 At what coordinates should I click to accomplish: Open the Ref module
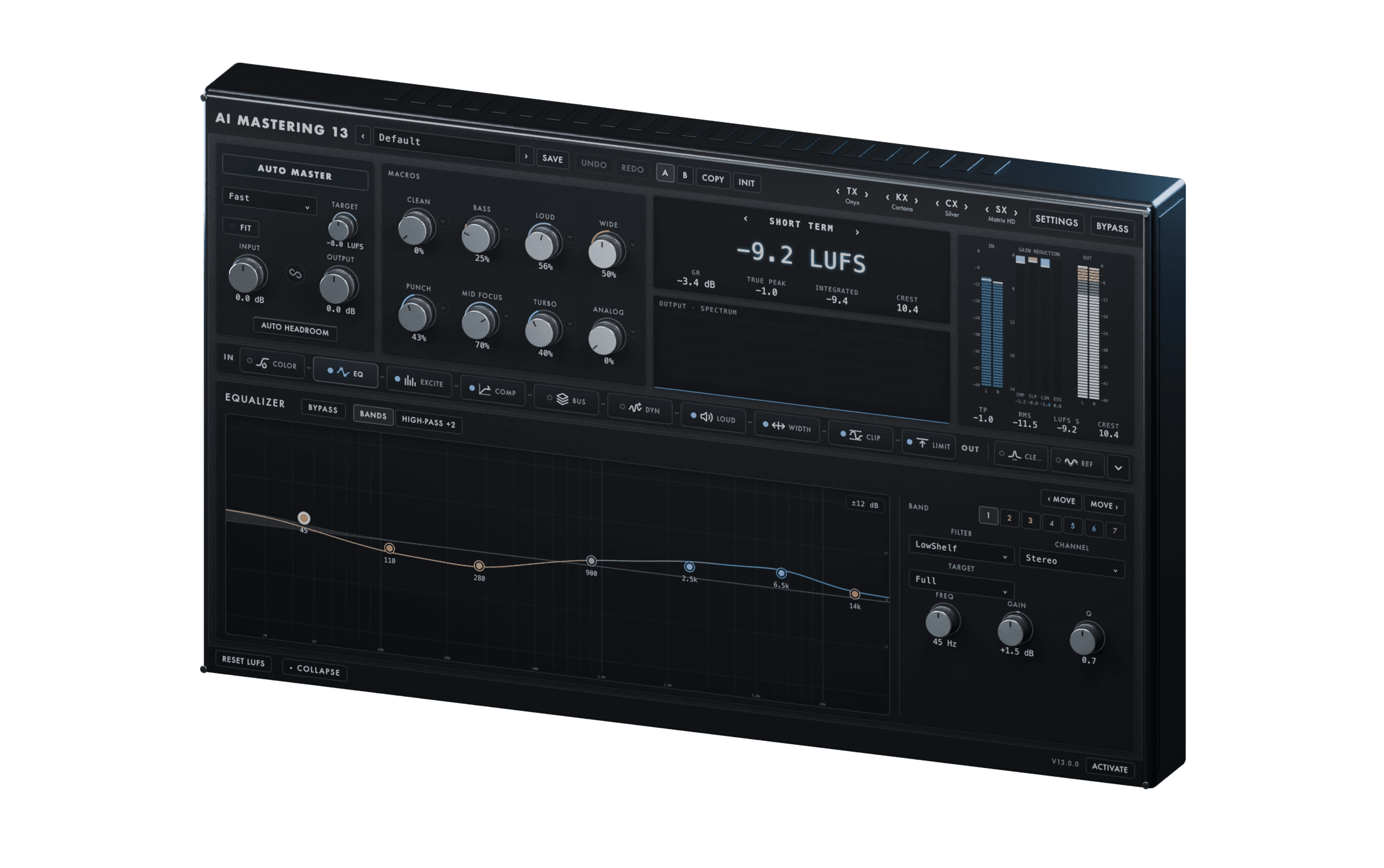pos(1077,462)
